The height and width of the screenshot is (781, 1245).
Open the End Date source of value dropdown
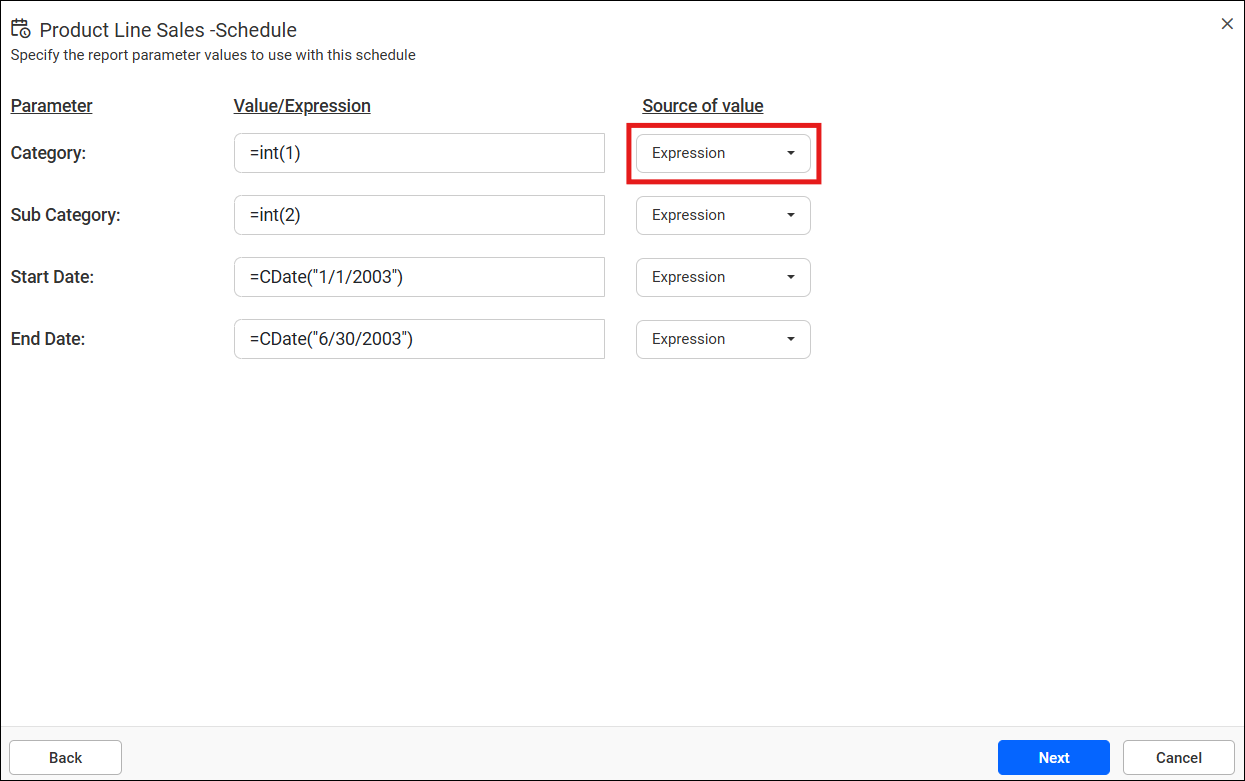[722, 339]
